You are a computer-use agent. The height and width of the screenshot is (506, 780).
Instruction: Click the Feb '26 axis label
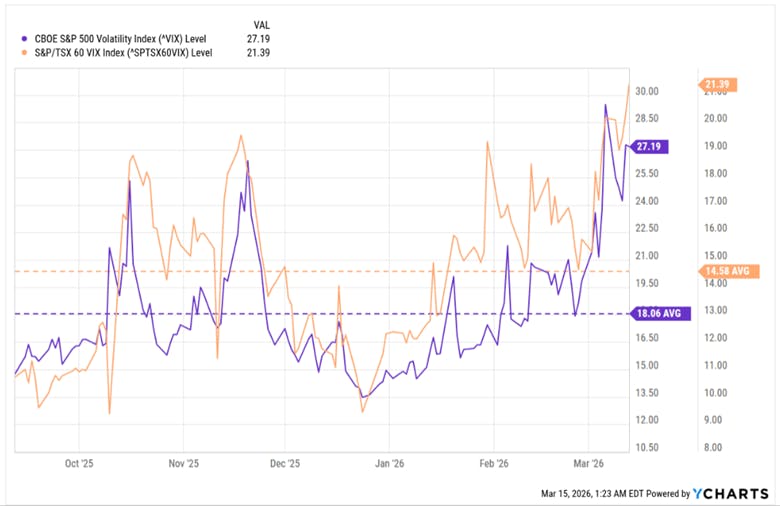pyautogui.click(x=494, y=463)
